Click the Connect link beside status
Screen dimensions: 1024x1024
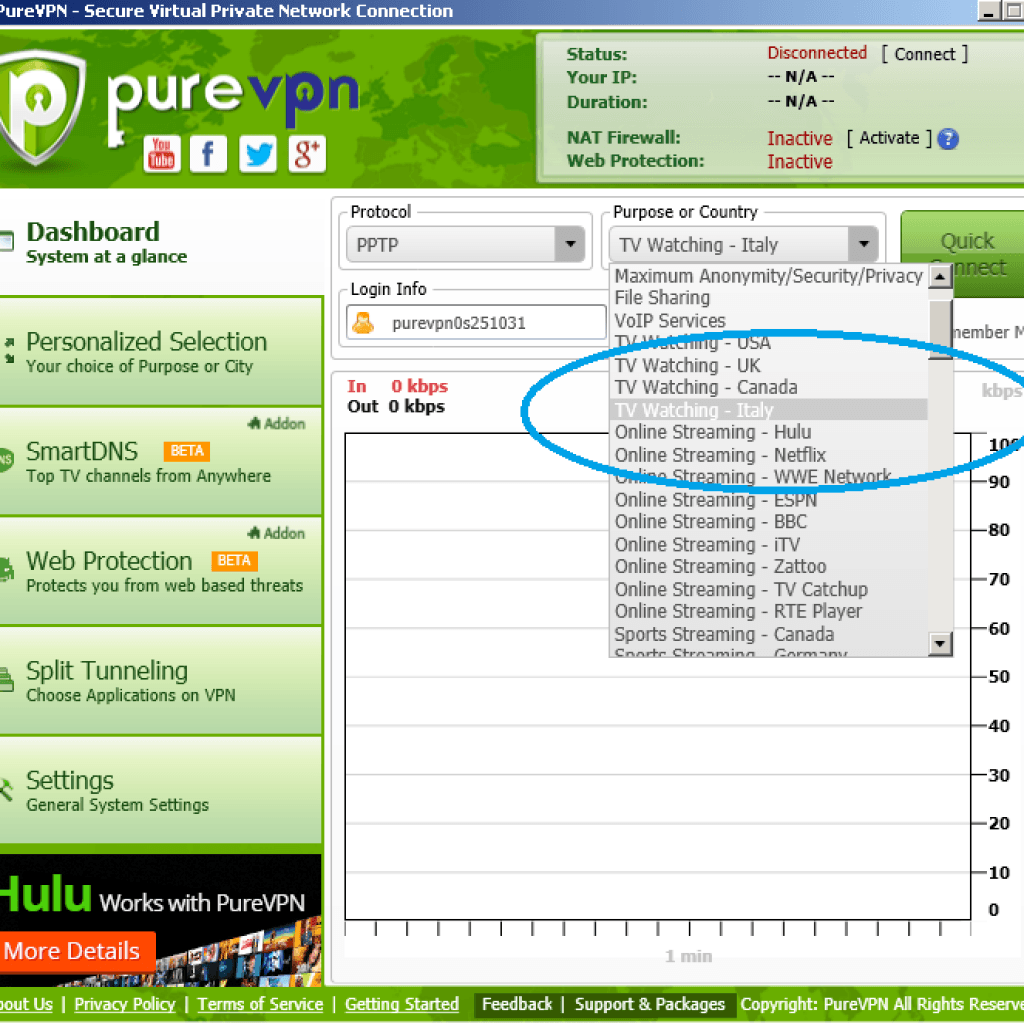[x=924, y=54]
